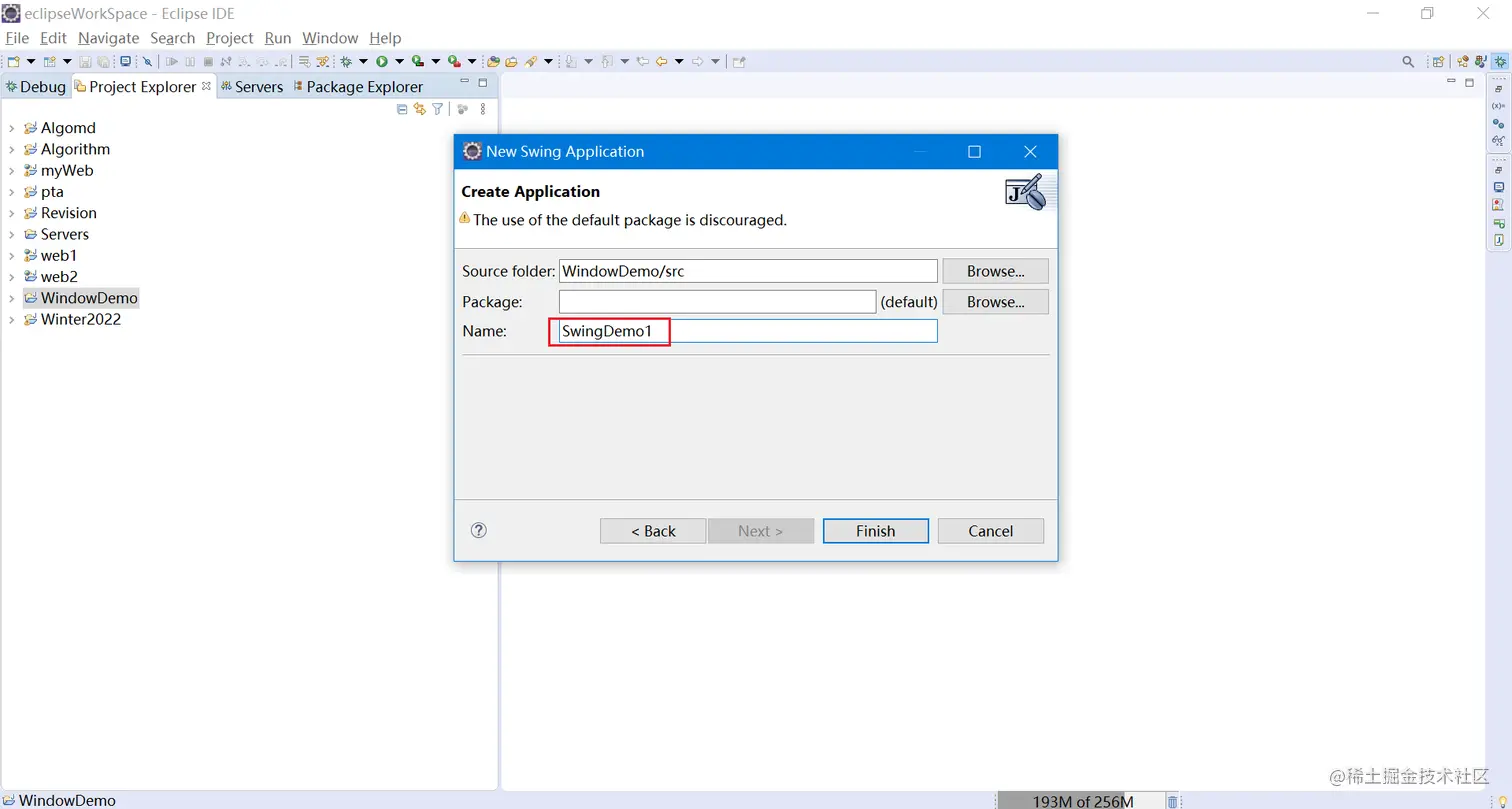Click the Open Type toolbar icon

(x=492, y=61)
